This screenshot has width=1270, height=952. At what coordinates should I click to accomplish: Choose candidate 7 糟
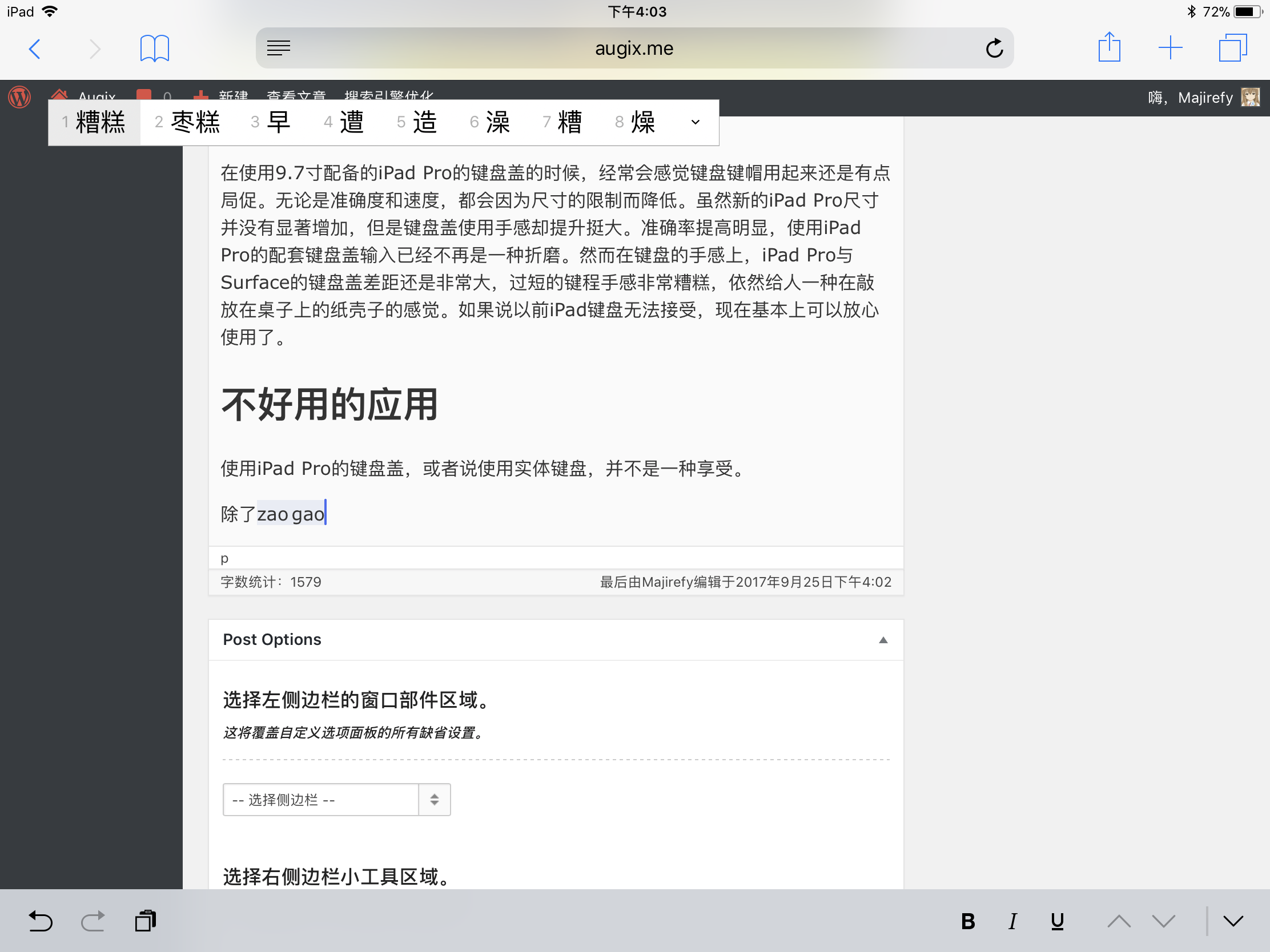[x=562, y=122]
